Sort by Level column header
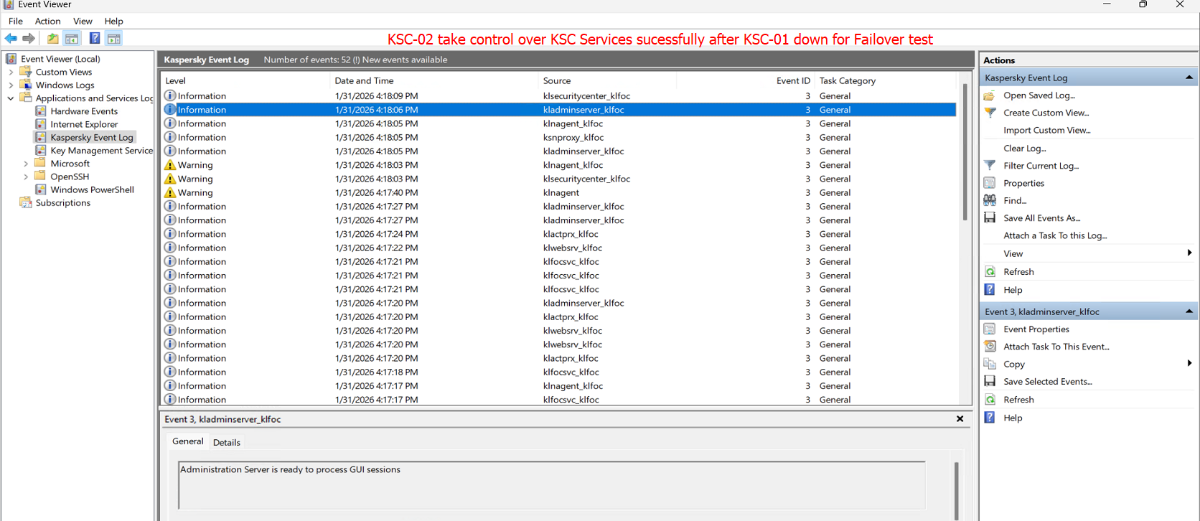 pyautogui.click(x=245, y=81)
